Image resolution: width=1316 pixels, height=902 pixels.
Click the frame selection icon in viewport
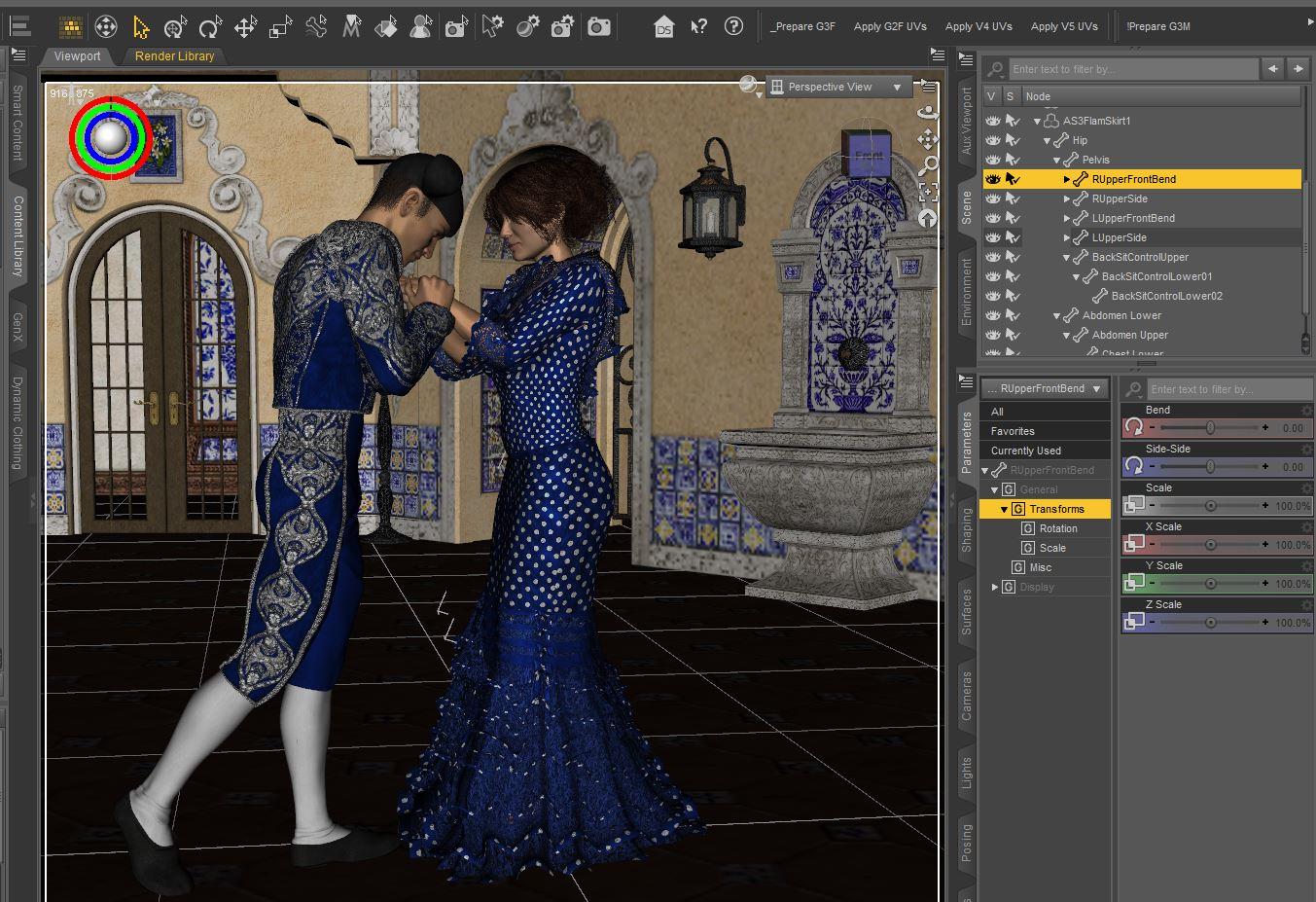click(x=928, y=192)
